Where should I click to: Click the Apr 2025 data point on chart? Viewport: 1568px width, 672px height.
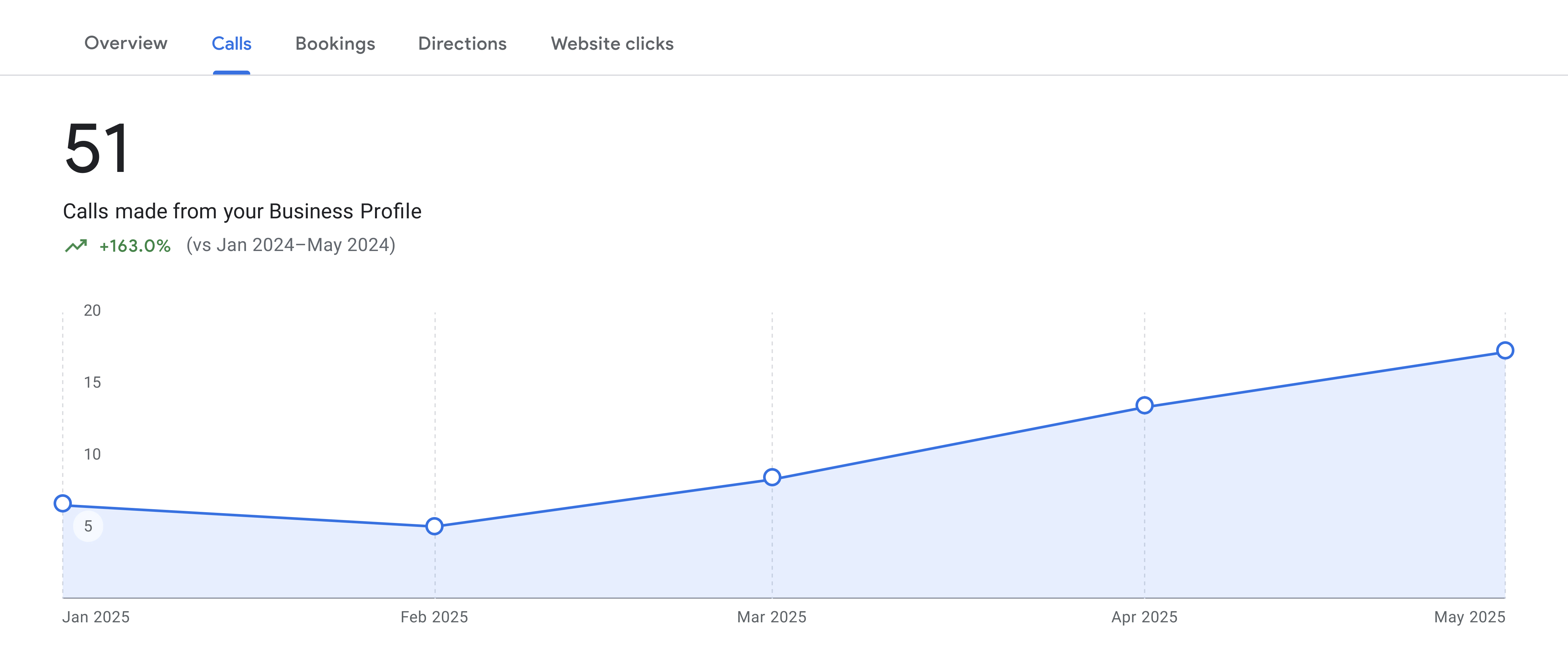tap(1144, 405)
